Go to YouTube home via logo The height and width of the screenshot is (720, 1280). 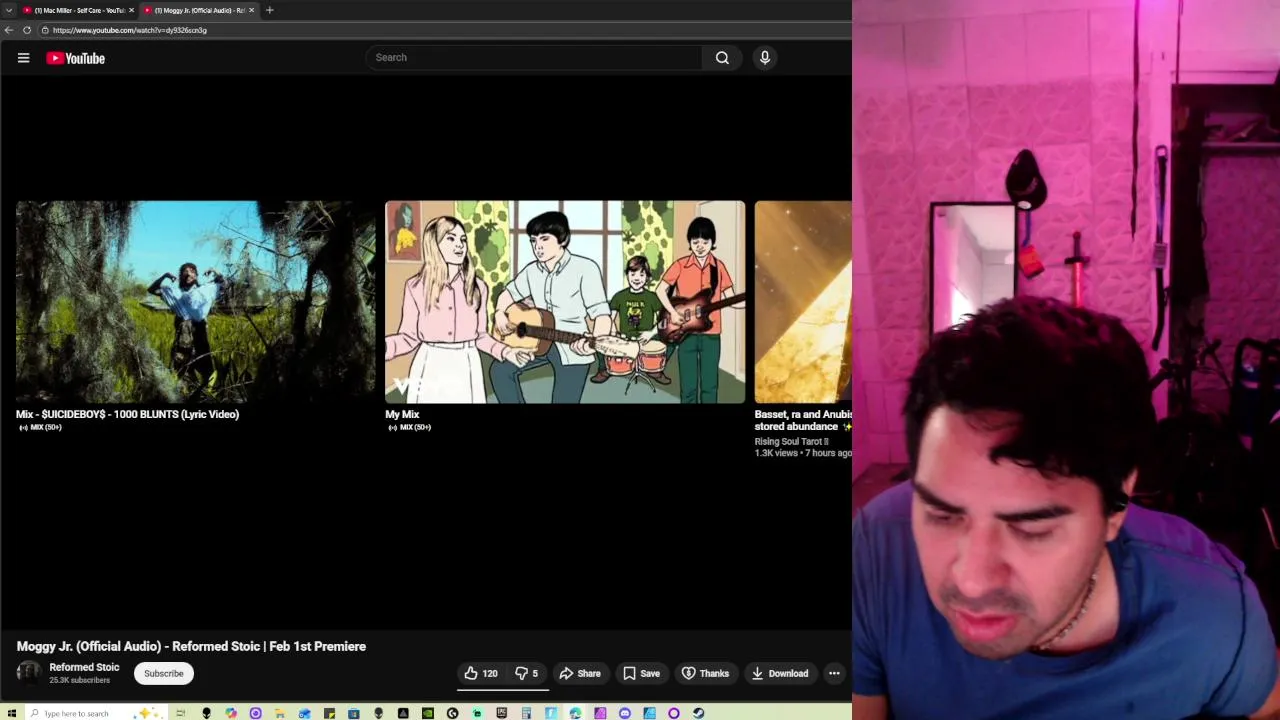(75, 58)
